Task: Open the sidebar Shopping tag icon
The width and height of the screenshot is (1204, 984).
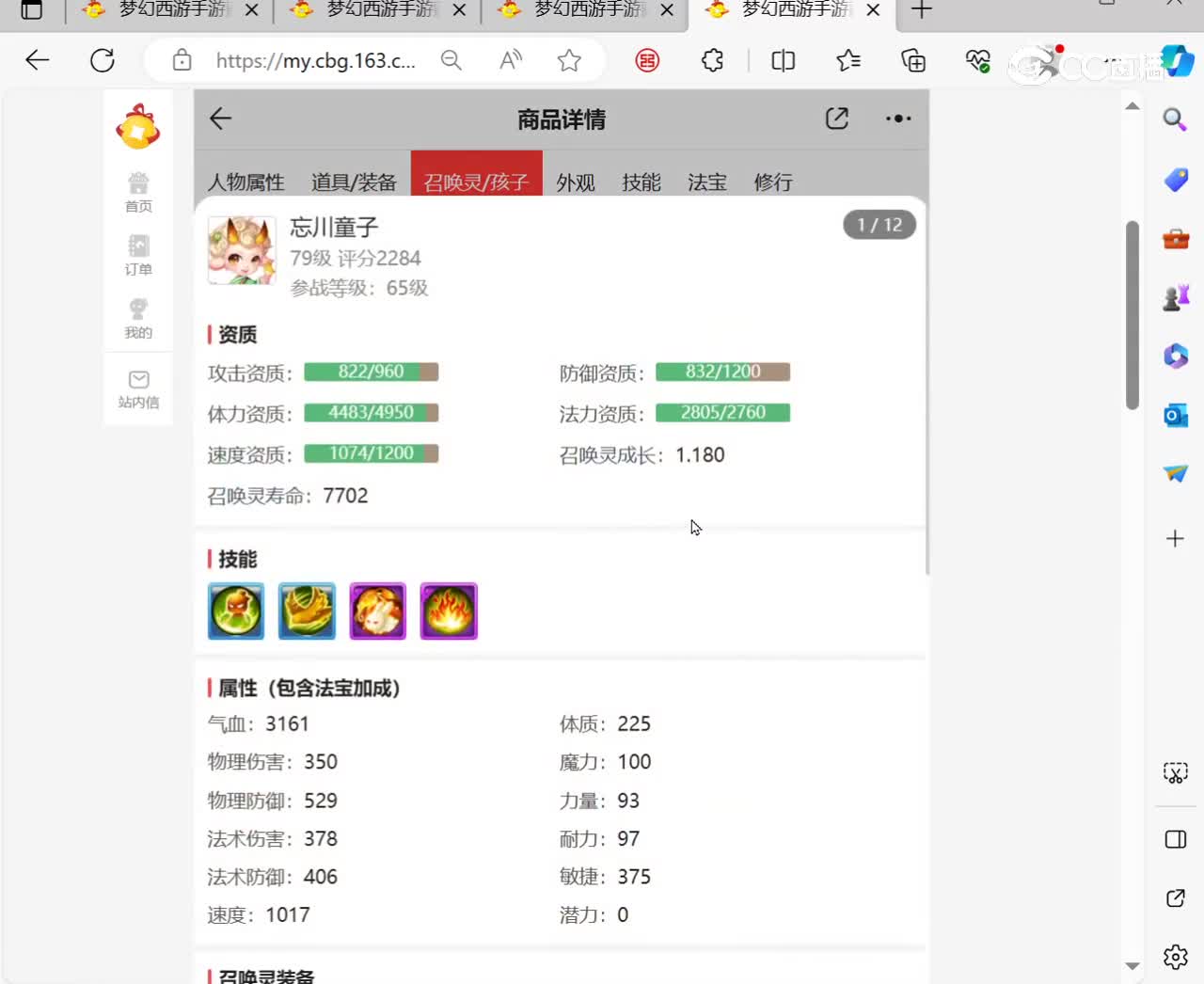Action: coord(1176,180)
